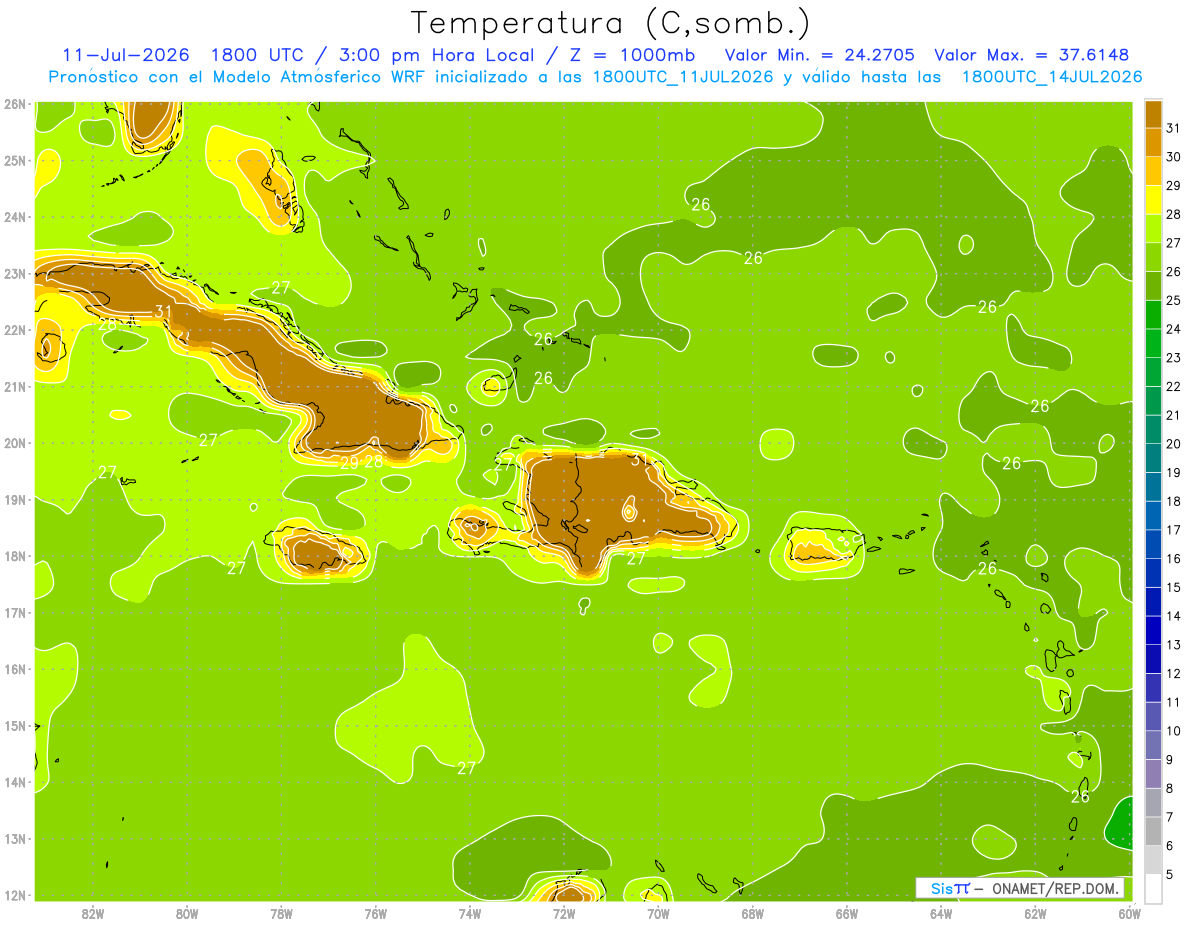Screen dimensions: 1200x927
Task: Pick the green swatch between 25 and 26
Action: tap(1153, 285)
